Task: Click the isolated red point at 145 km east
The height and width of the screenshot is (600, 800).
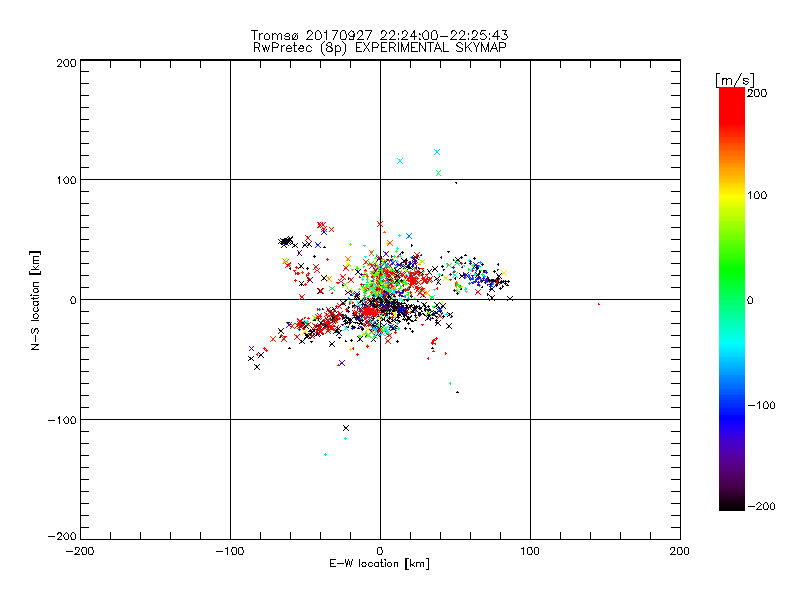Action: pos(598,304)
